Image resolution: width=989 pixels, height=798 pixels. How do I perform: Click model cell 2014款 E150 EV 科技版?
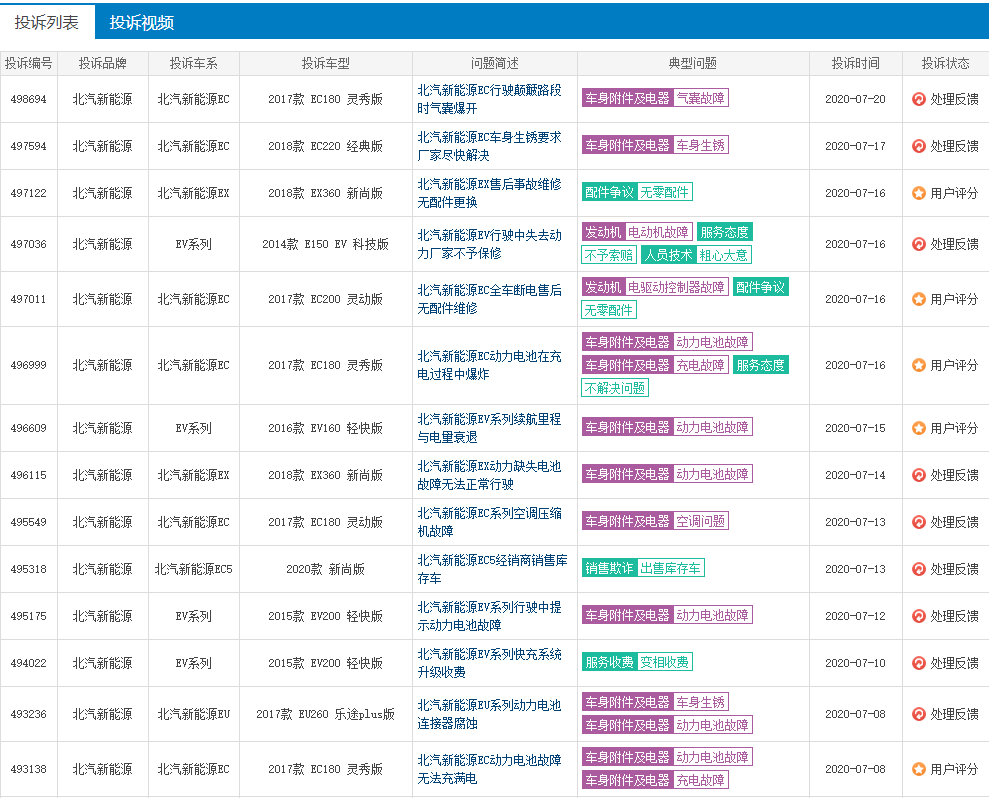325,244
